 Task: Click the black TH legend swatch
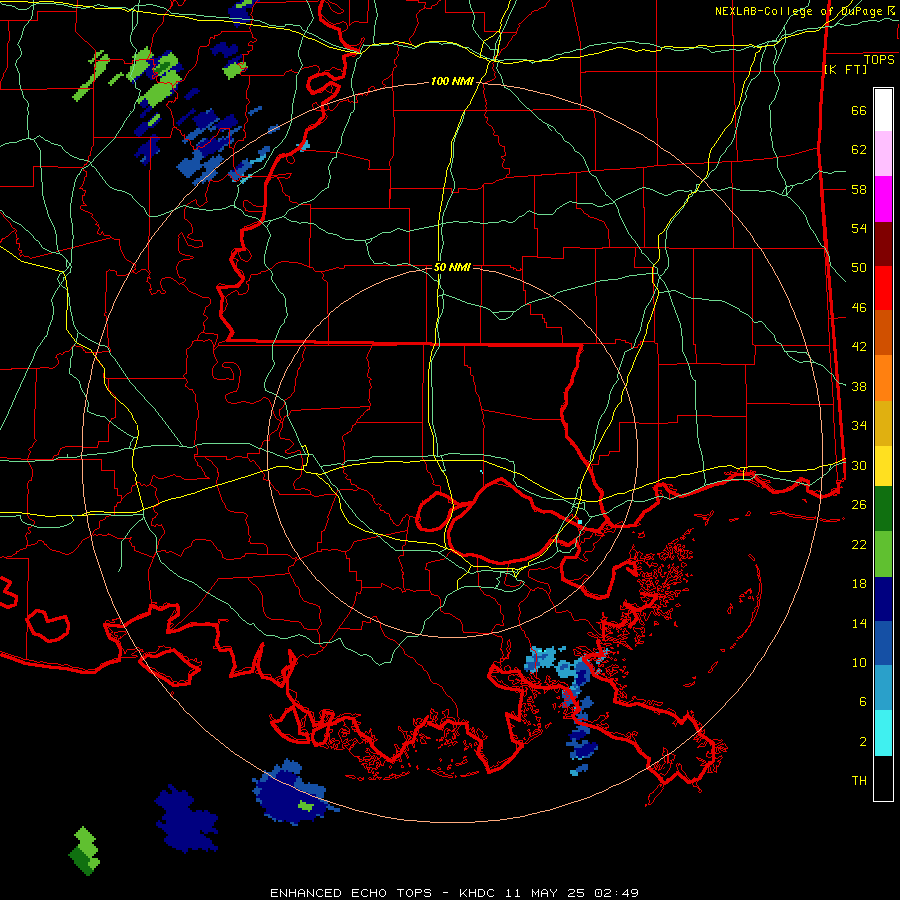click(x=883, y=778)
